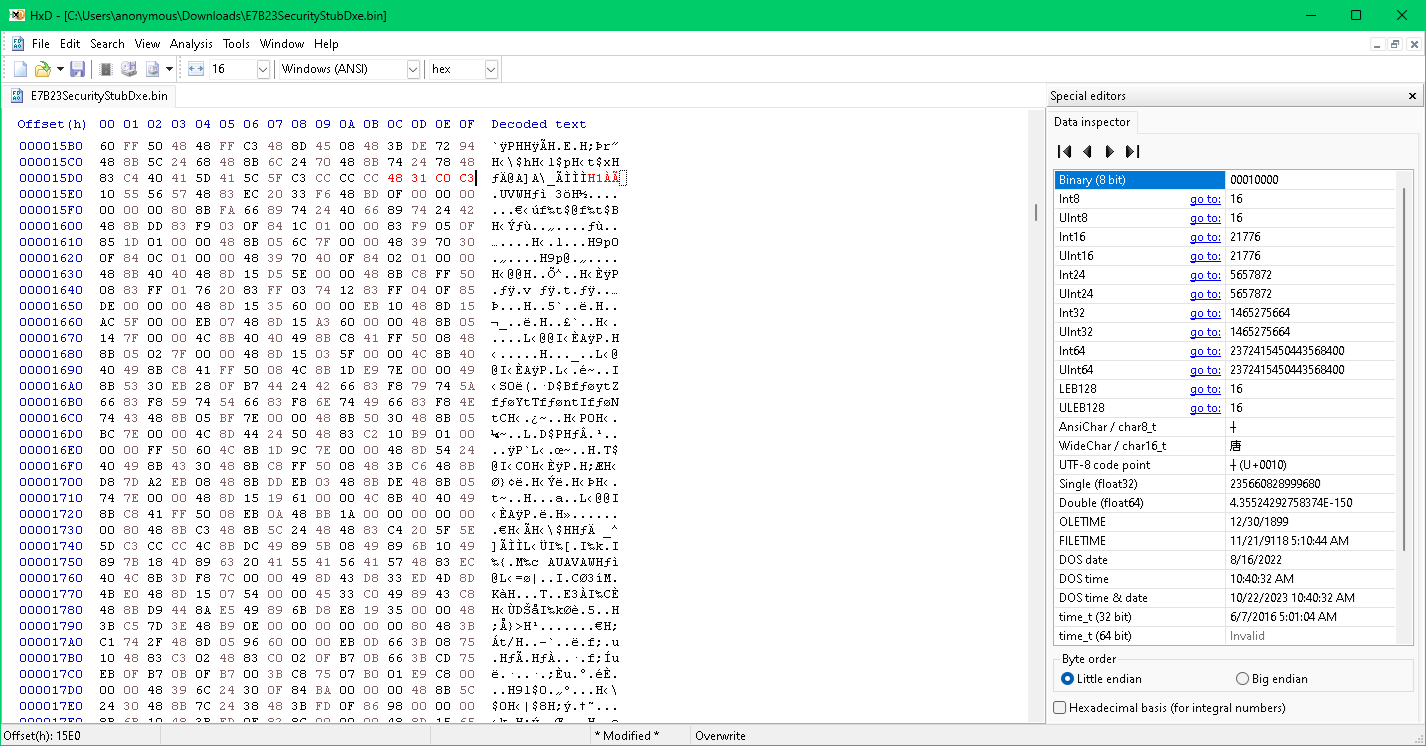
Task: Open the bytes per row combo box showing 16
Action: [240, 69]
